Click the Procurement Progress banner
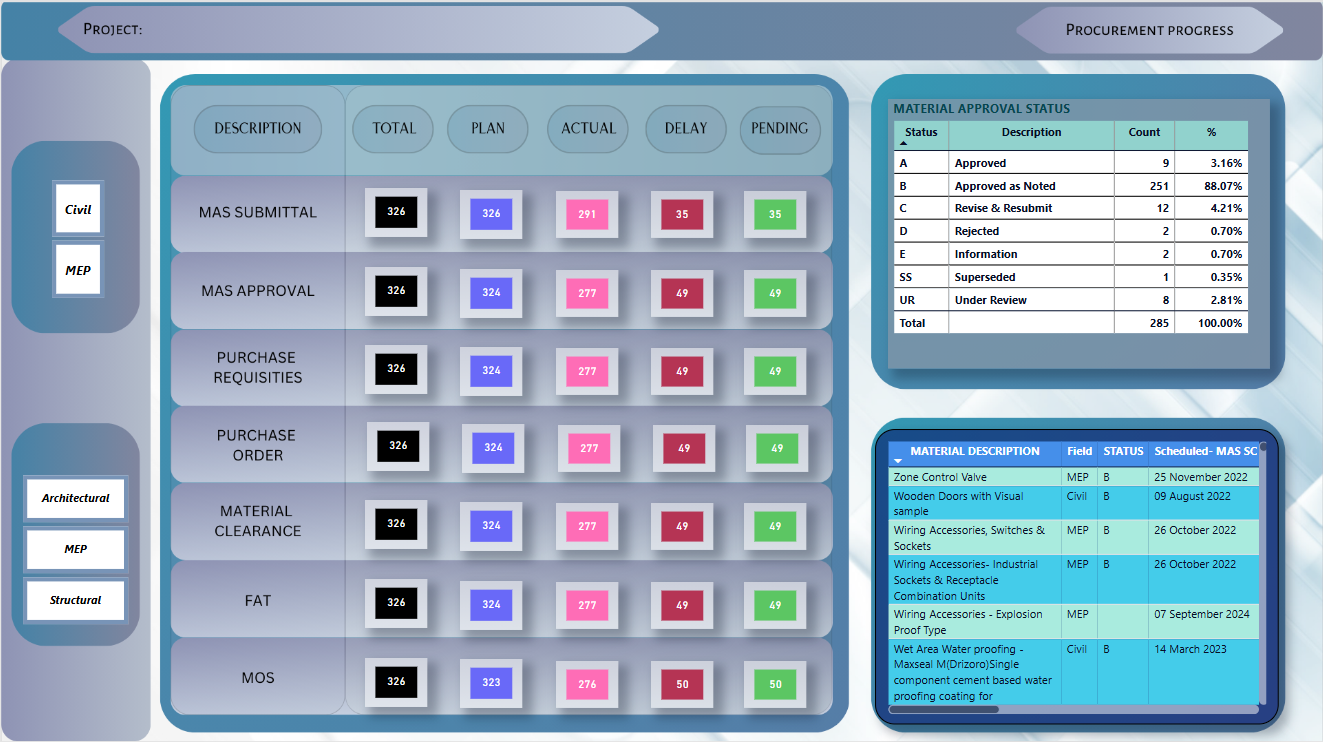Screen dimensions: 1323x742 (x=1150, y=30)
